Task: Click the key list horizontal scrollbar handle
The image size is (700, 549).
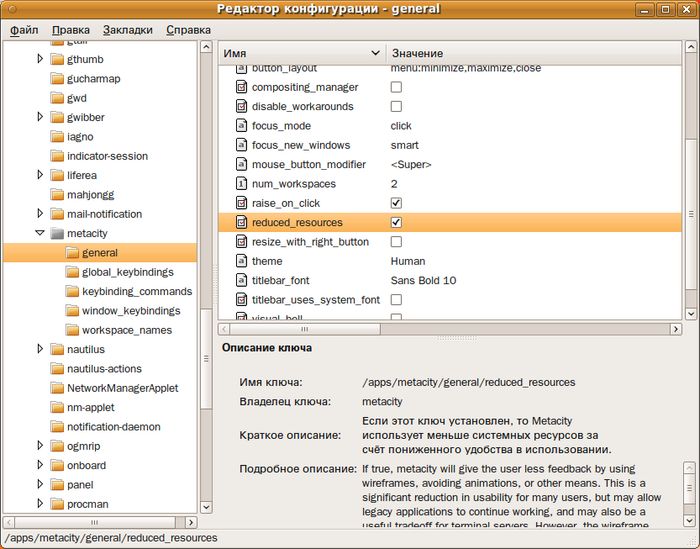Action: [305, 329]
